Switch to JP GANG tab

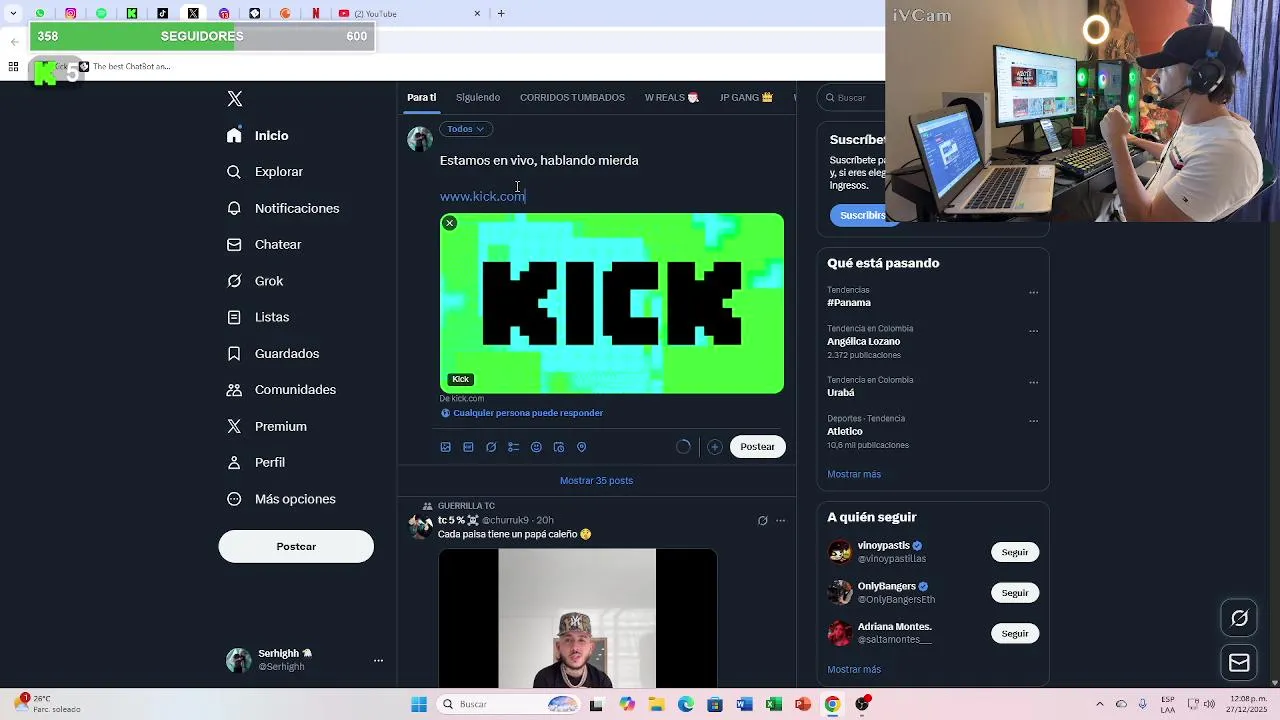click(746, 97)
